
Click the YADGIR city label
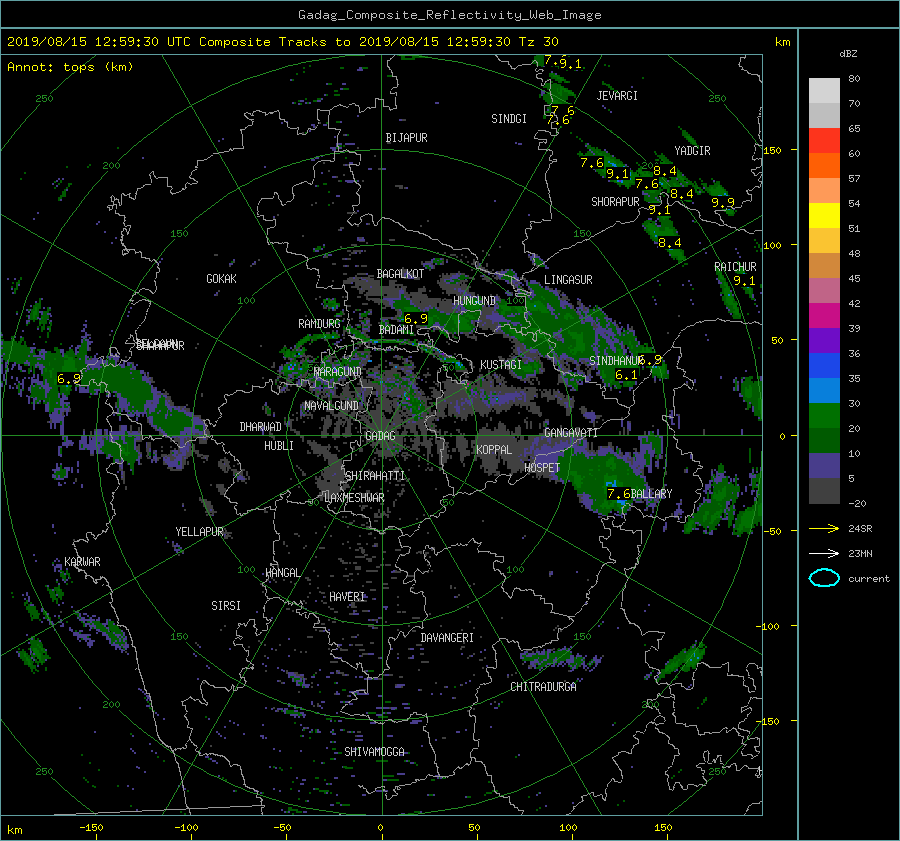(692, 151)
